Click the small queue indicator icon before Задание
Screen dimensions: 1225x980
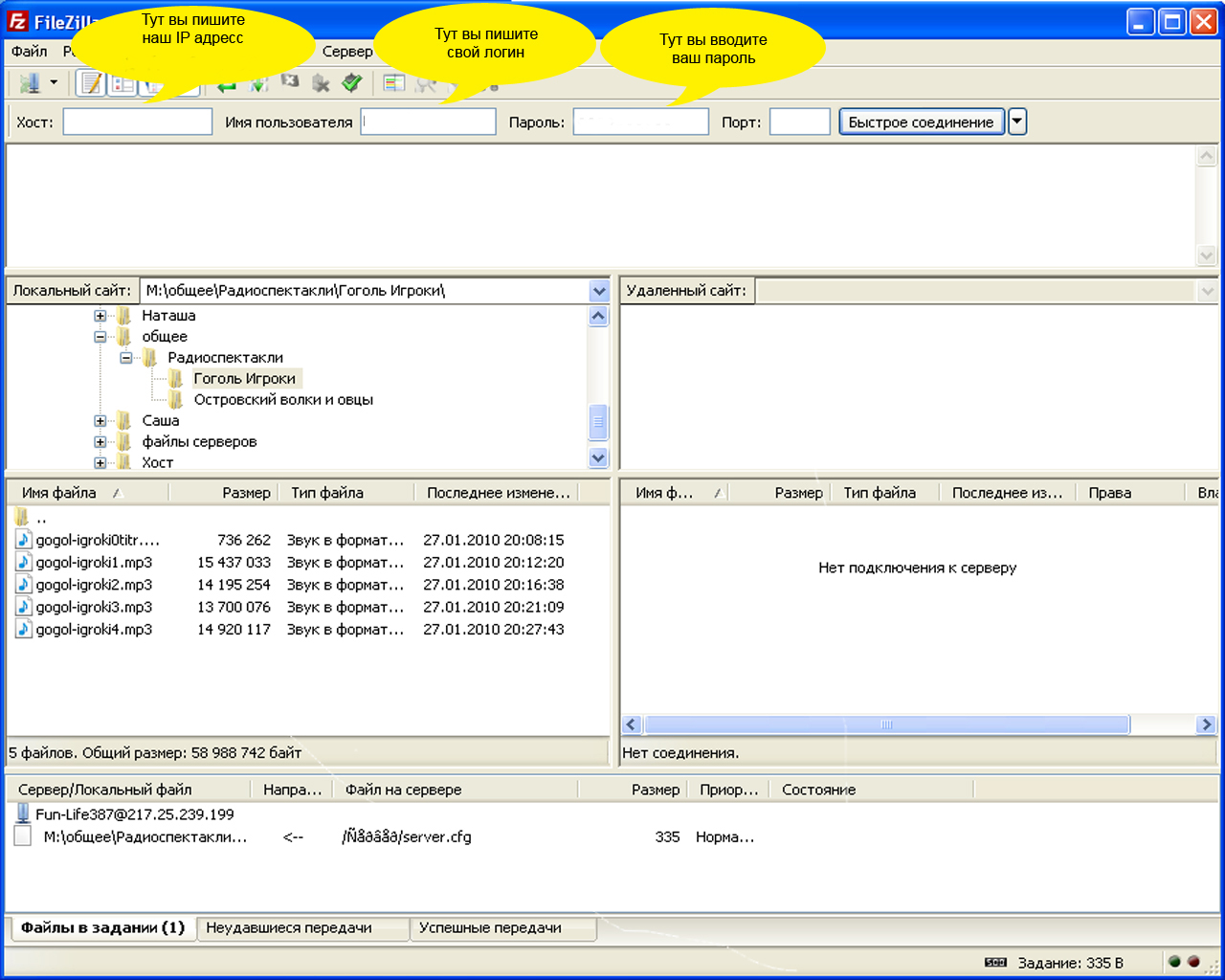pyautogui.click(x=995, y=963)
